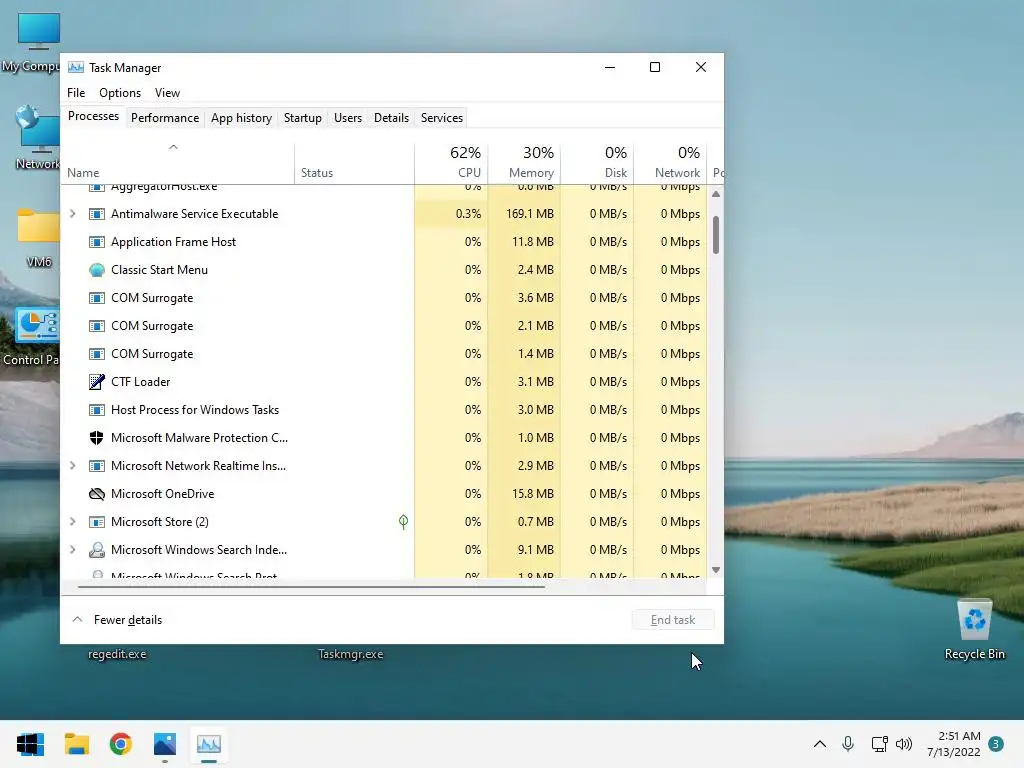The width and height of the screenshot is (1024, 768).
Task: Select the Taskmgr.exe desktop shortcut label
Action: 351,654
